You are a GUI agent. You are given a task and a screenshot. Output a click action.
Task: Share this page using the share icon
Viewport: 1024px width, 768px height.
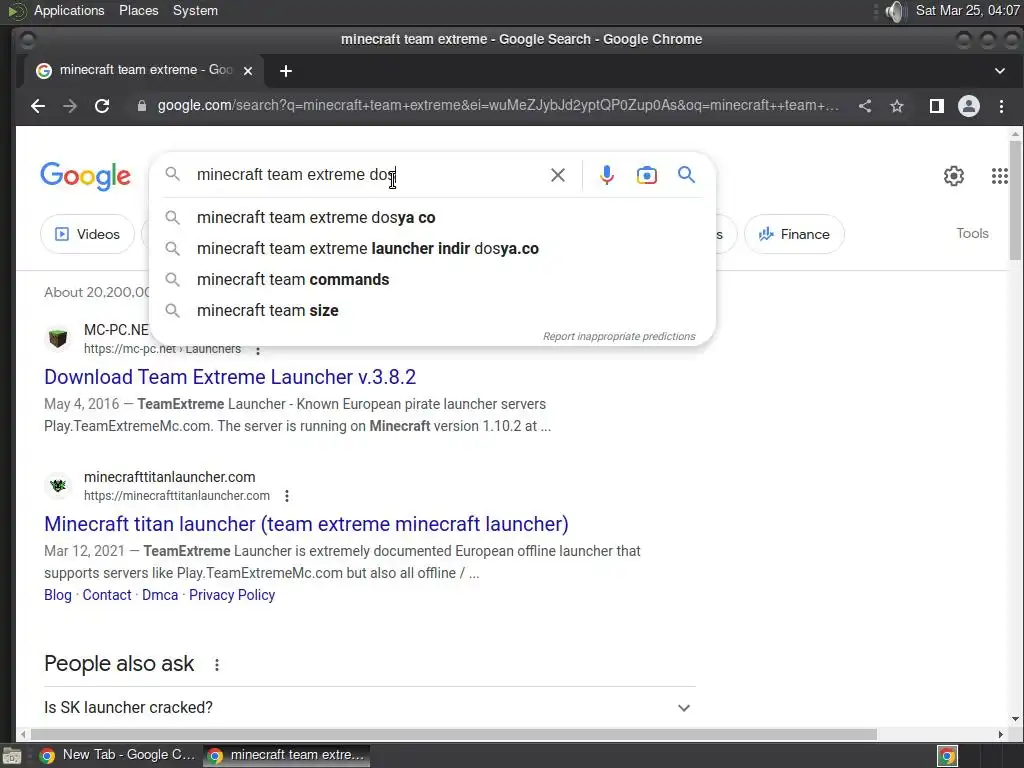tap(865, 106)
